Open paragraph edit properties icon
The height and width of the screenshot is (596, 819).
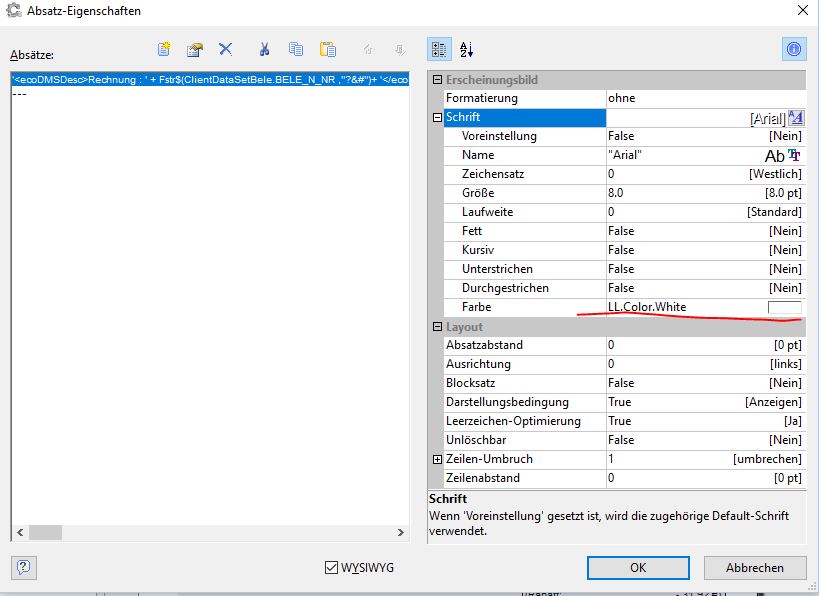[x=195, y=49]
